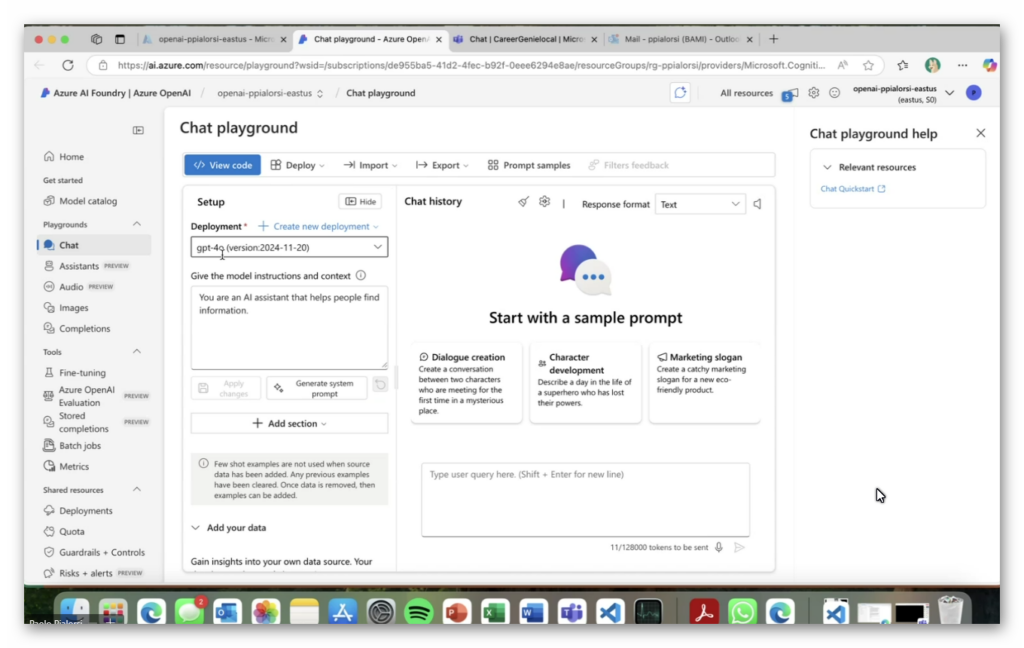Clear chat with the broom icon
This screenshot has height=648, width=1024.
[x=523, y=202]
